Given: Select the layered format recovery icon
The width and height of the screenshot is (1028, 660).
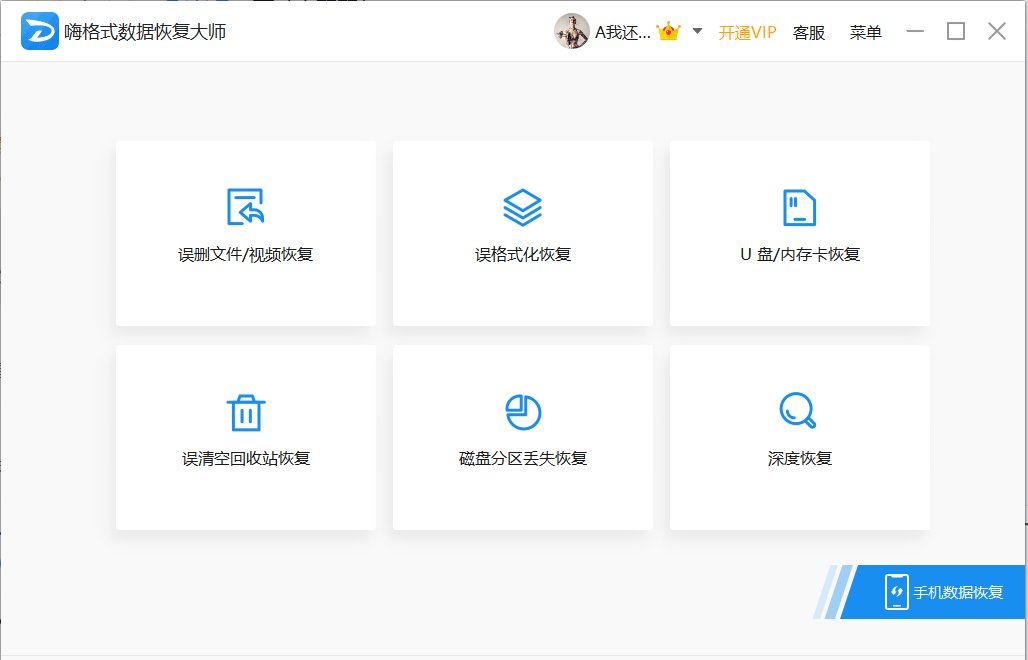Looking at the screenshot, I should (x=522, y=207).
